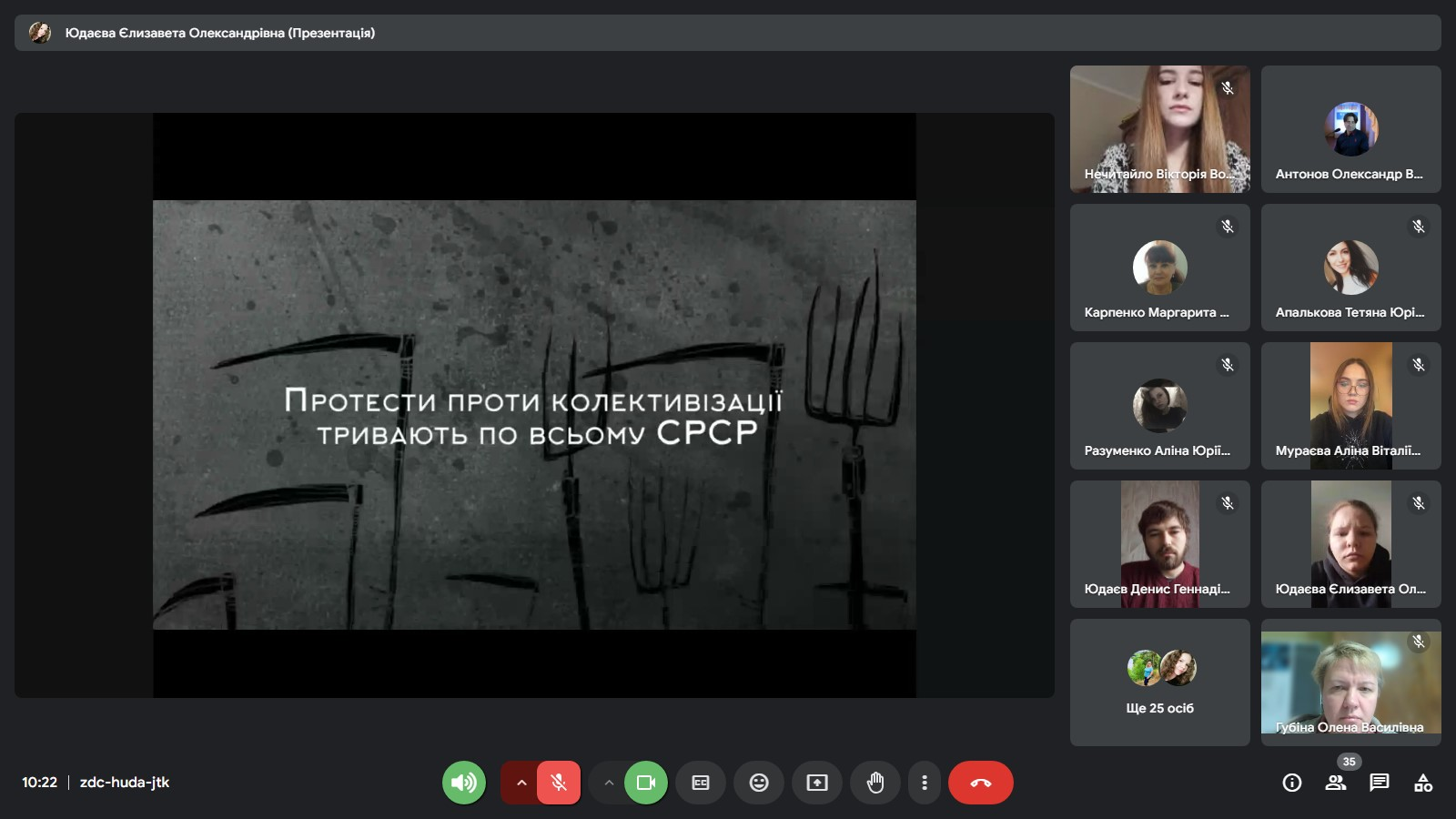This screenshot has width=1456, height=819.
Task: Open the emoji reactions button
Action: click(759, 783)
